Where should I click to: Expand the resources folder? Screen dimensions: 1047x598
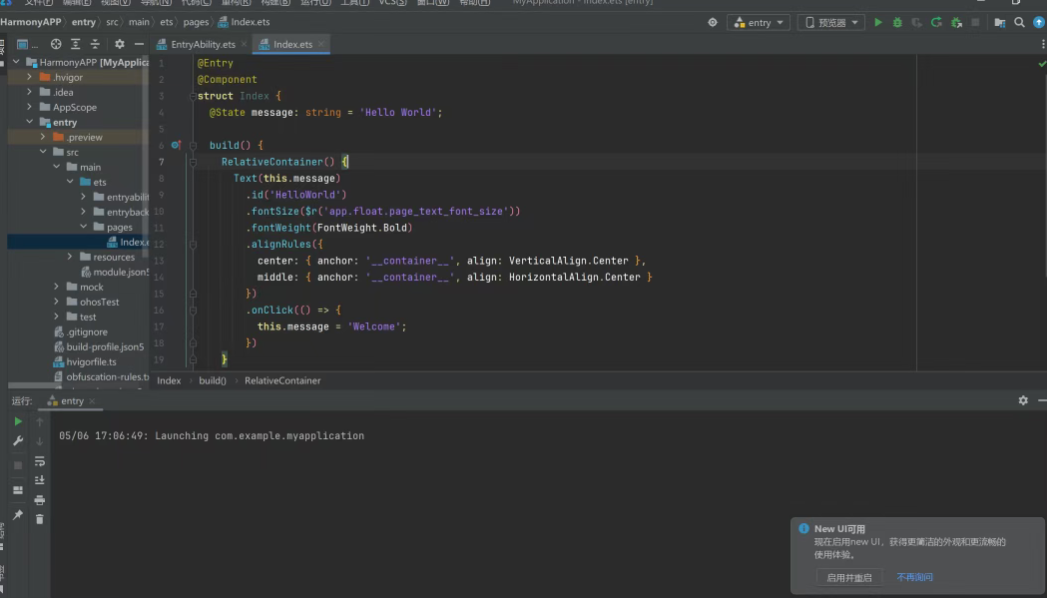69,256
